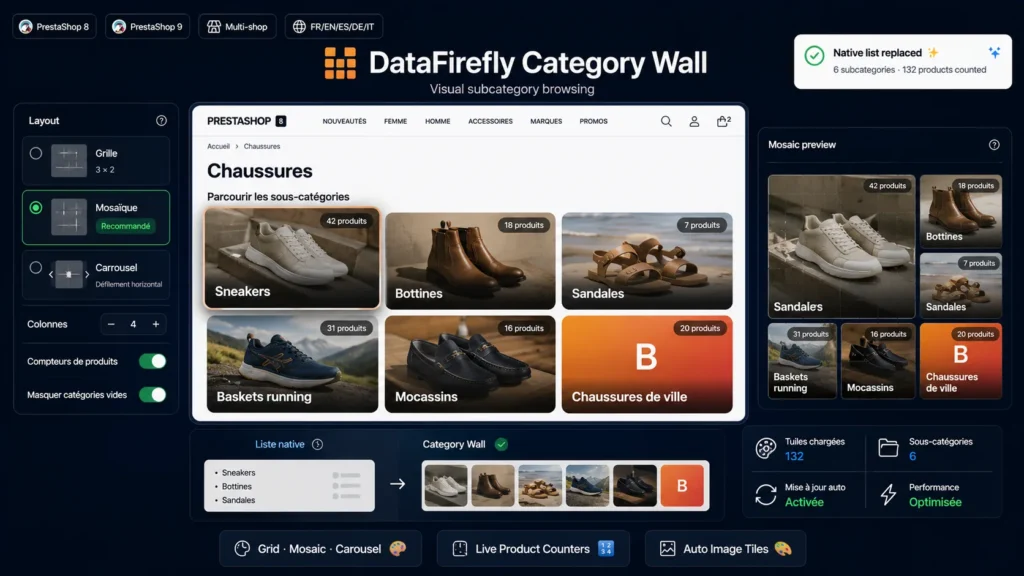Screen dimensions: 1024x576
Task: Open the user account icon
Action: coord(694,121)
